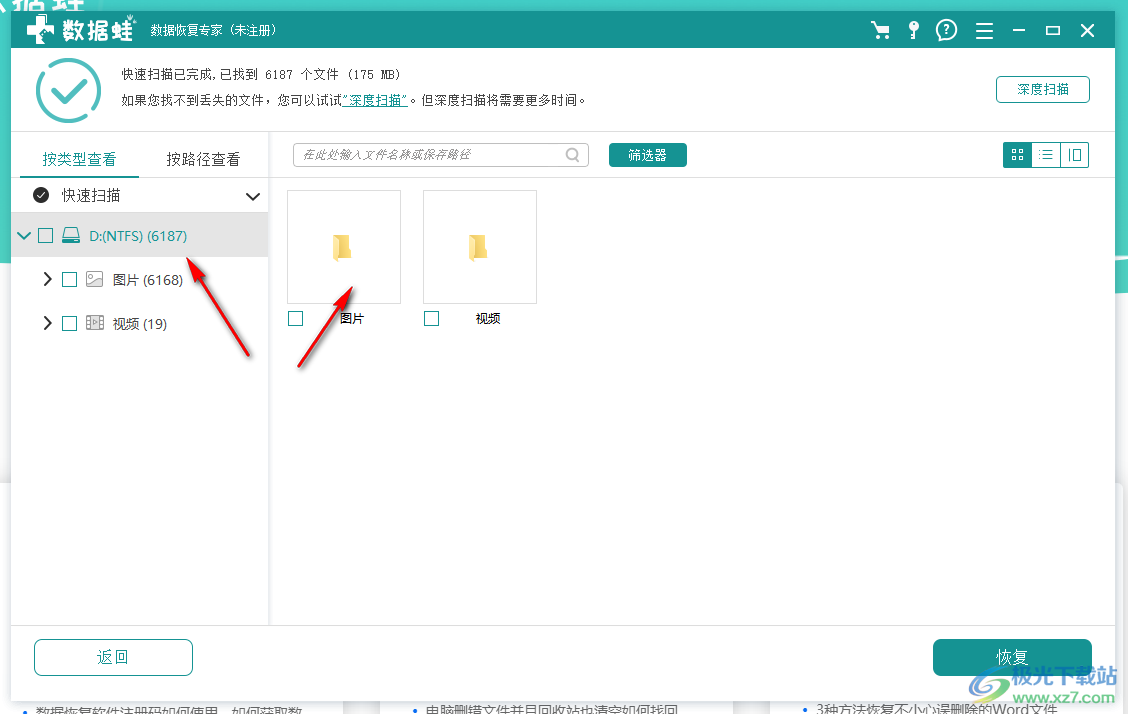
Task: Click the 深度扫描 button
Action: [1042, 89]
